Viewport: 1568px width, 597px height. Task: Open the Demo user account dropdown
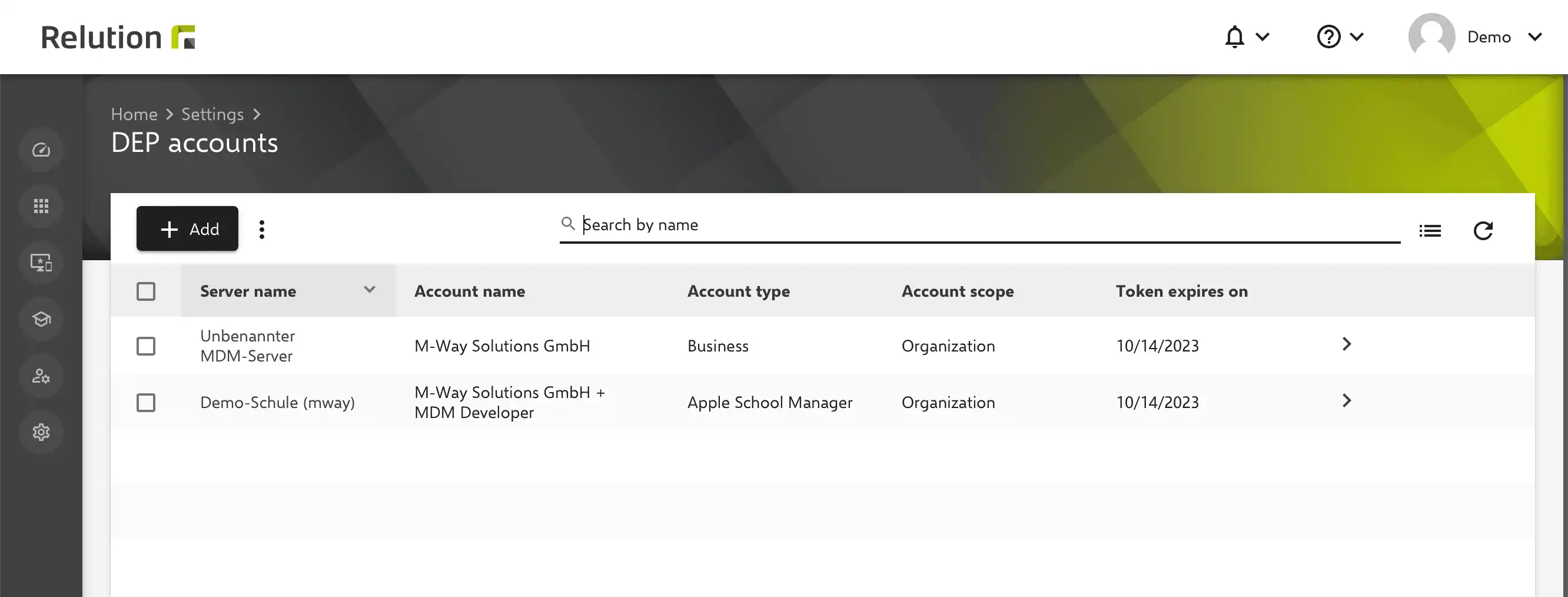pyautogui.click(x=1476, y=37)
